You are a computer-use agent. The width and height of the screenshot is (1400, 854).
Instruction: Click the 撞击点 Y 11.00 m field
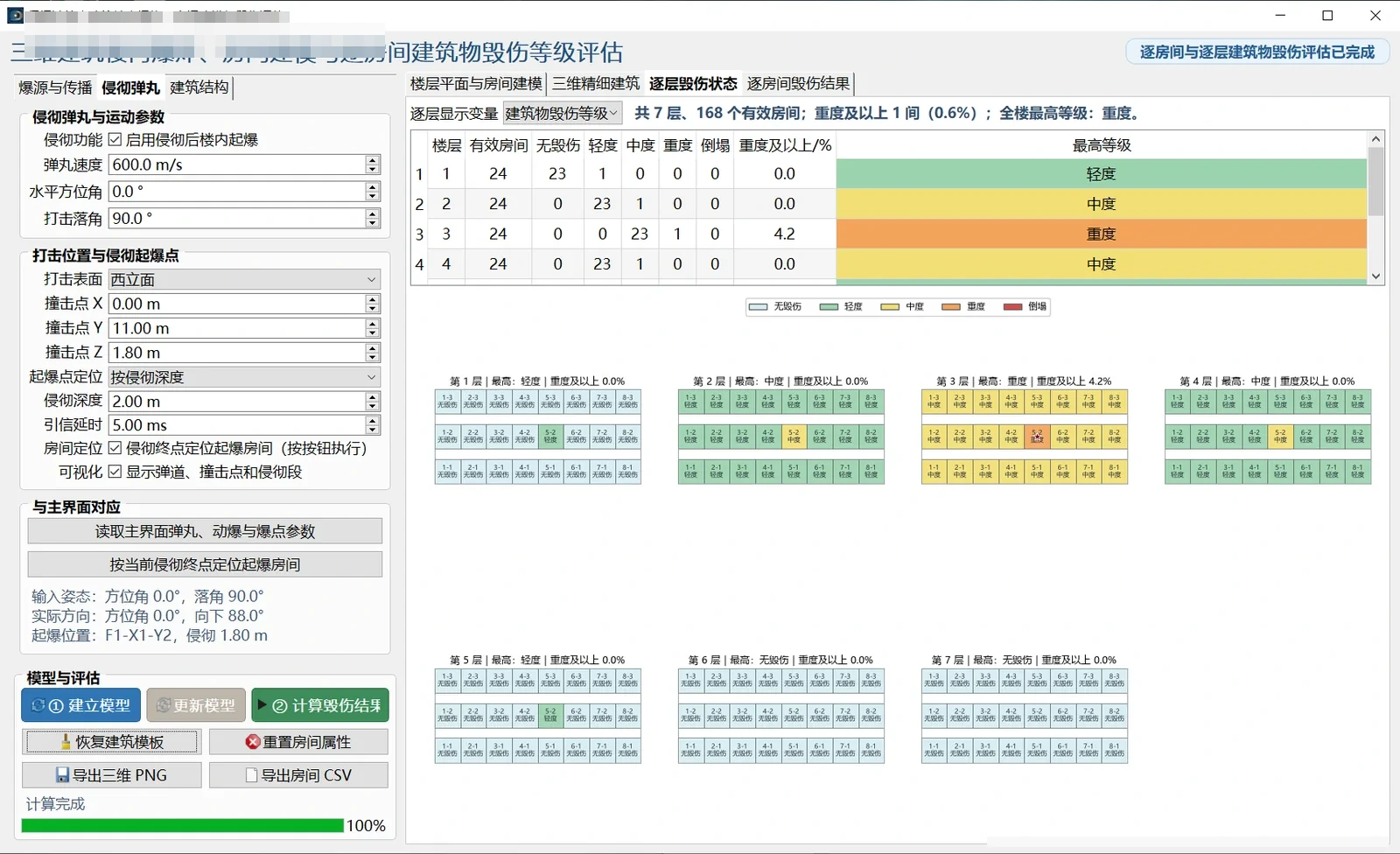click(237, 328)
